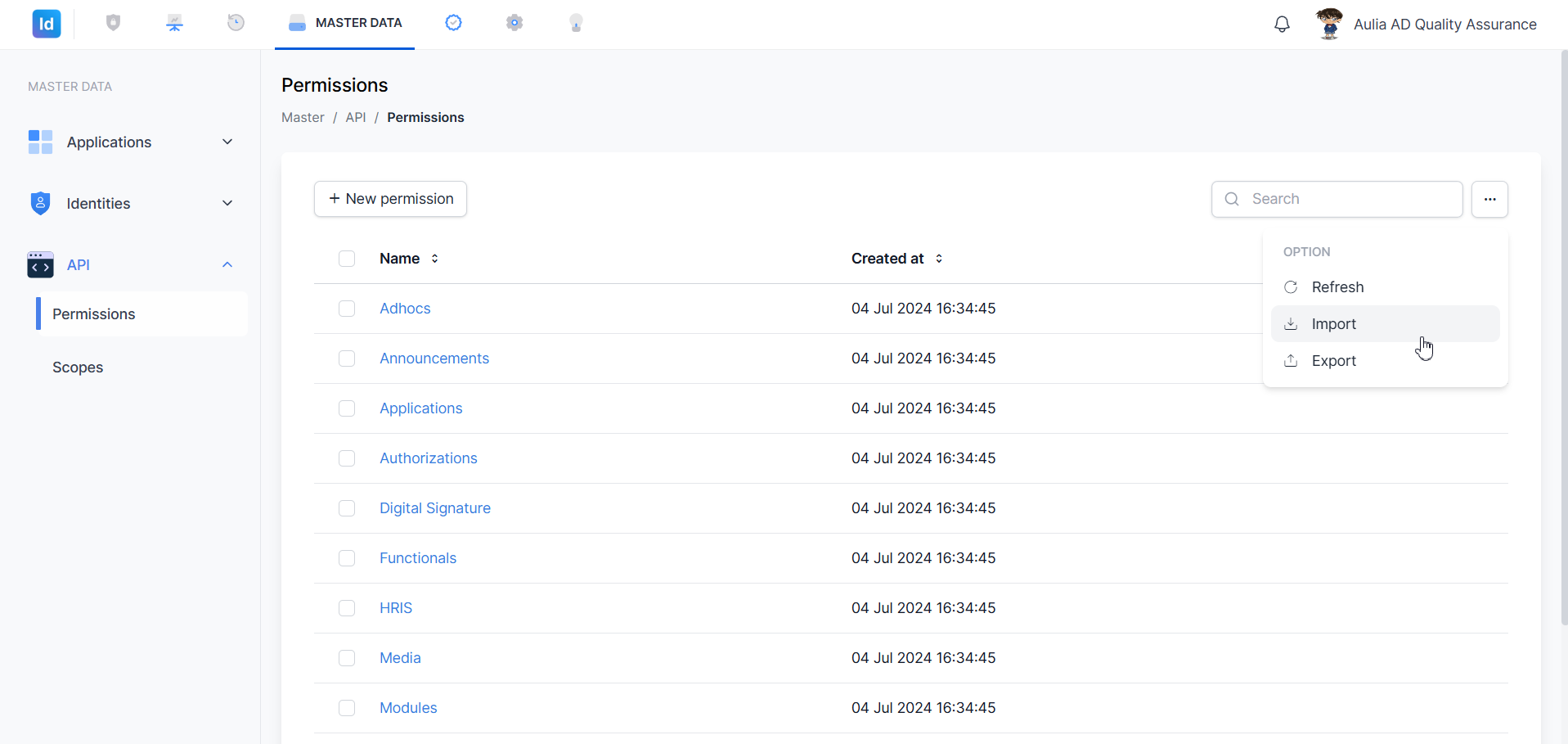The height and width of the screenshot is (744, 1568).
Task: Click the Export upload icon
Action: pos(1291,361)
